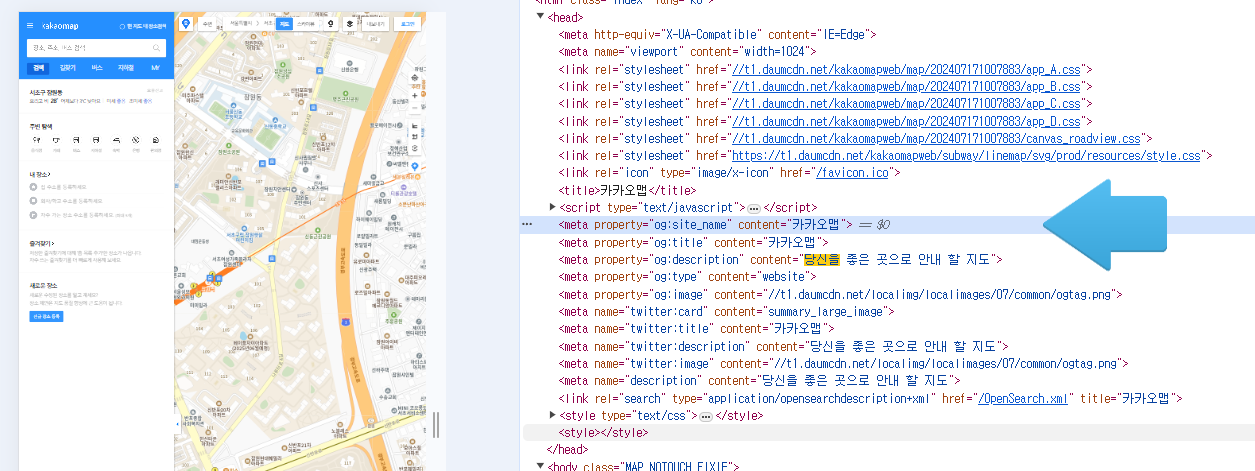This screenshot has width=1255, height=471.
Task: Click the 로그인 button
Action: tap(407, 24)
